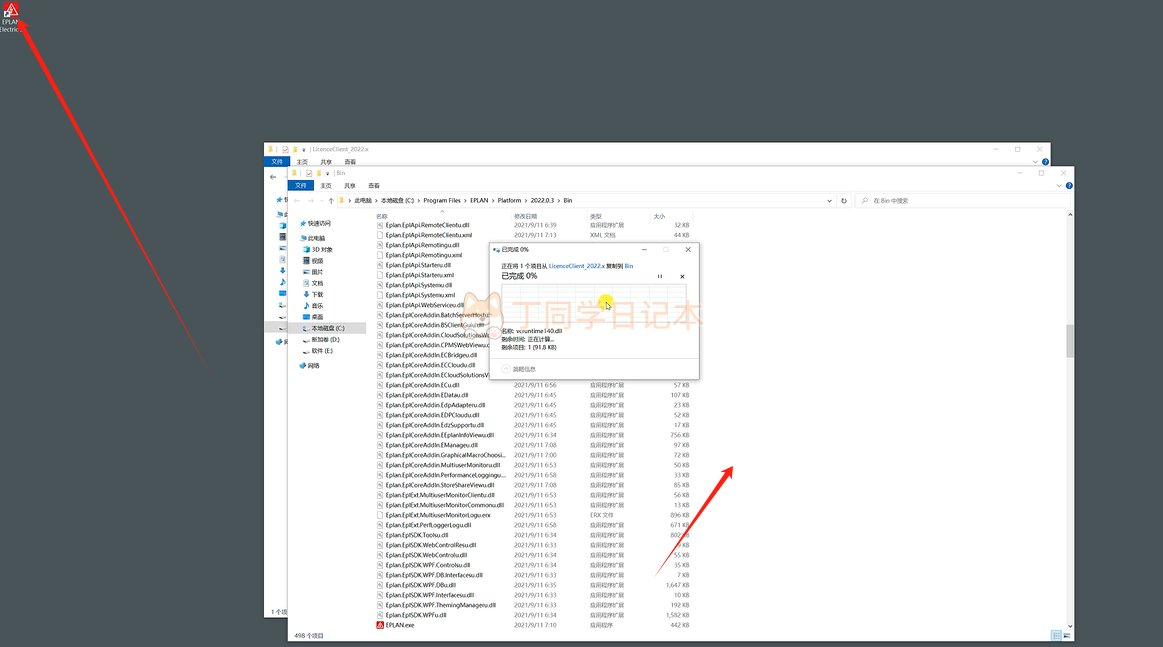Pause the file copy operation
Image resolution: width=1163 pixels, height=647 pixels.
(x=659, y=276)
